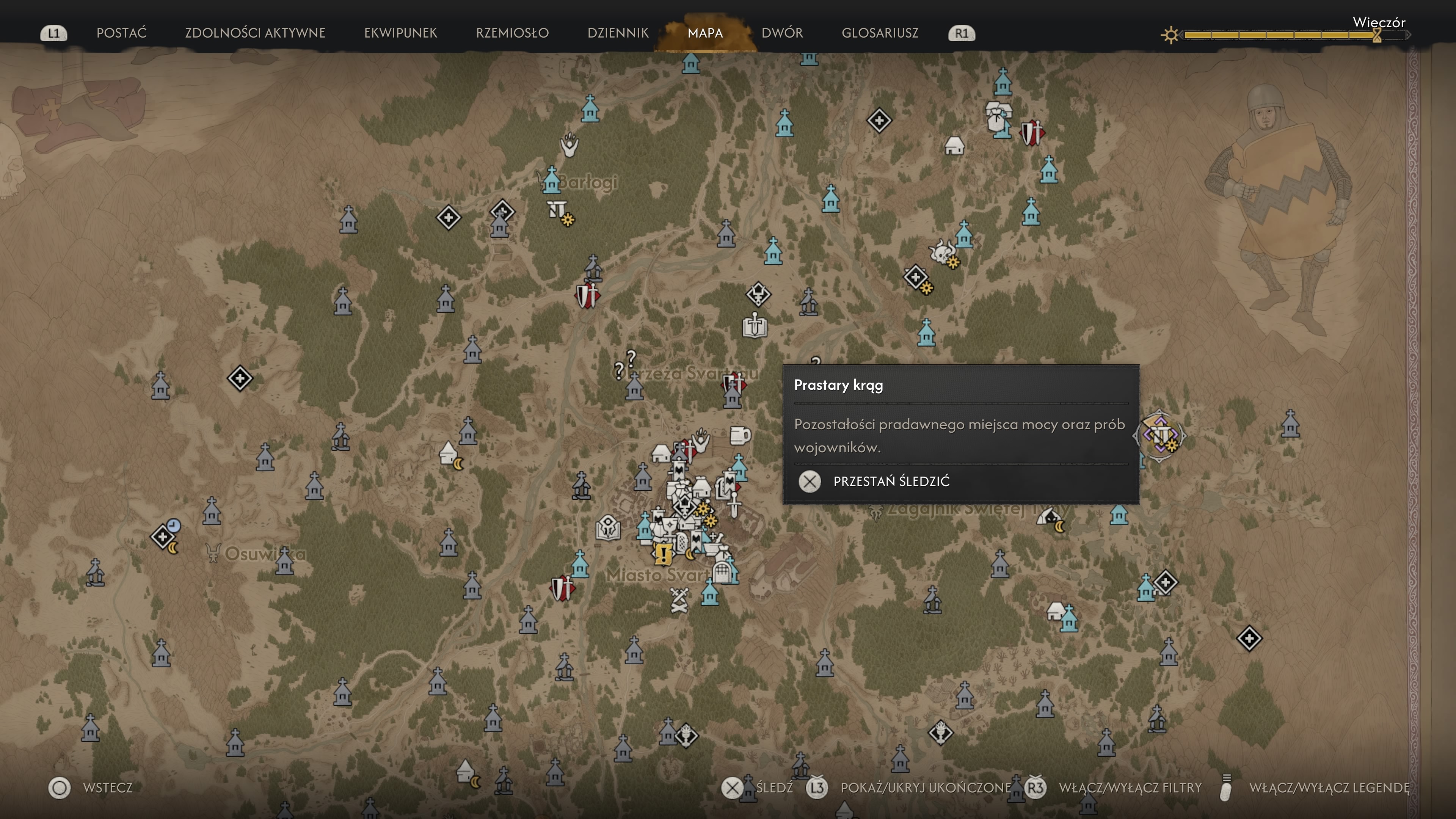The image size is (1456, 819).
Task: Select the red shield-and-sword icon in the northeast
Action: click(1032, 133)
